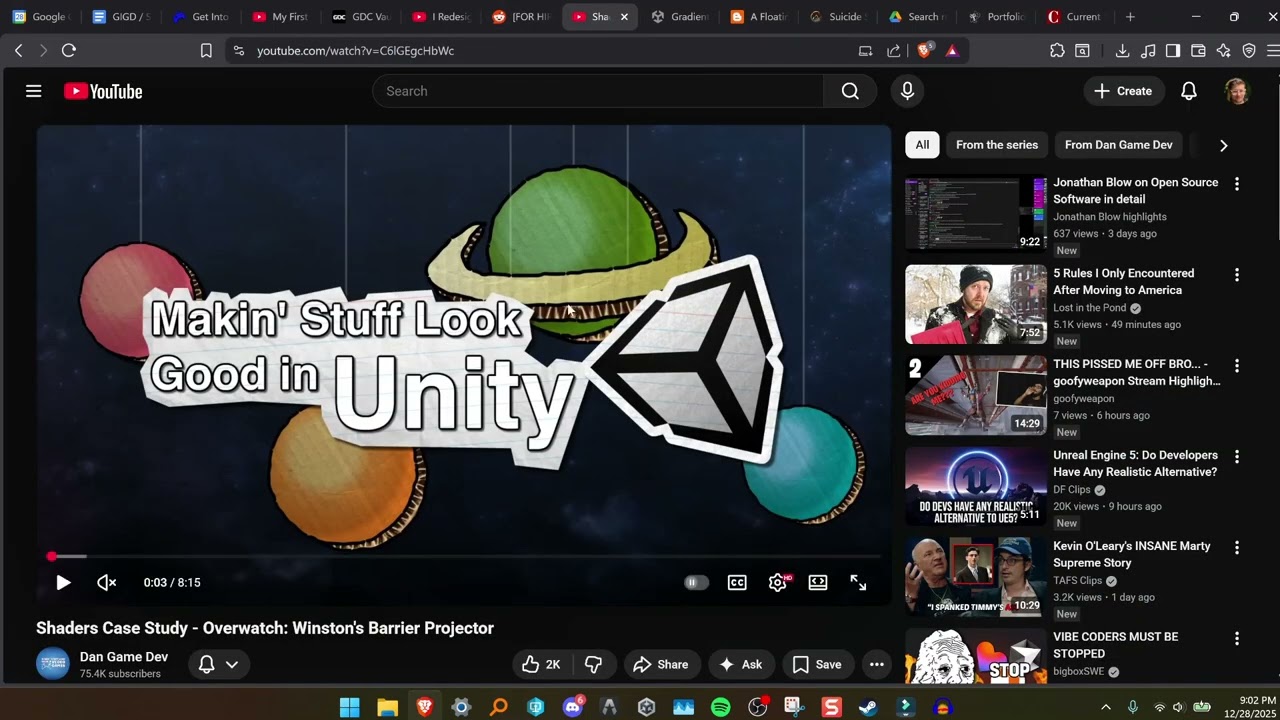The height and width of the screenshot is (720, 1280).
Task: Switch to the "GDC Vau" browser tab
Action: [x=361, y=17]
